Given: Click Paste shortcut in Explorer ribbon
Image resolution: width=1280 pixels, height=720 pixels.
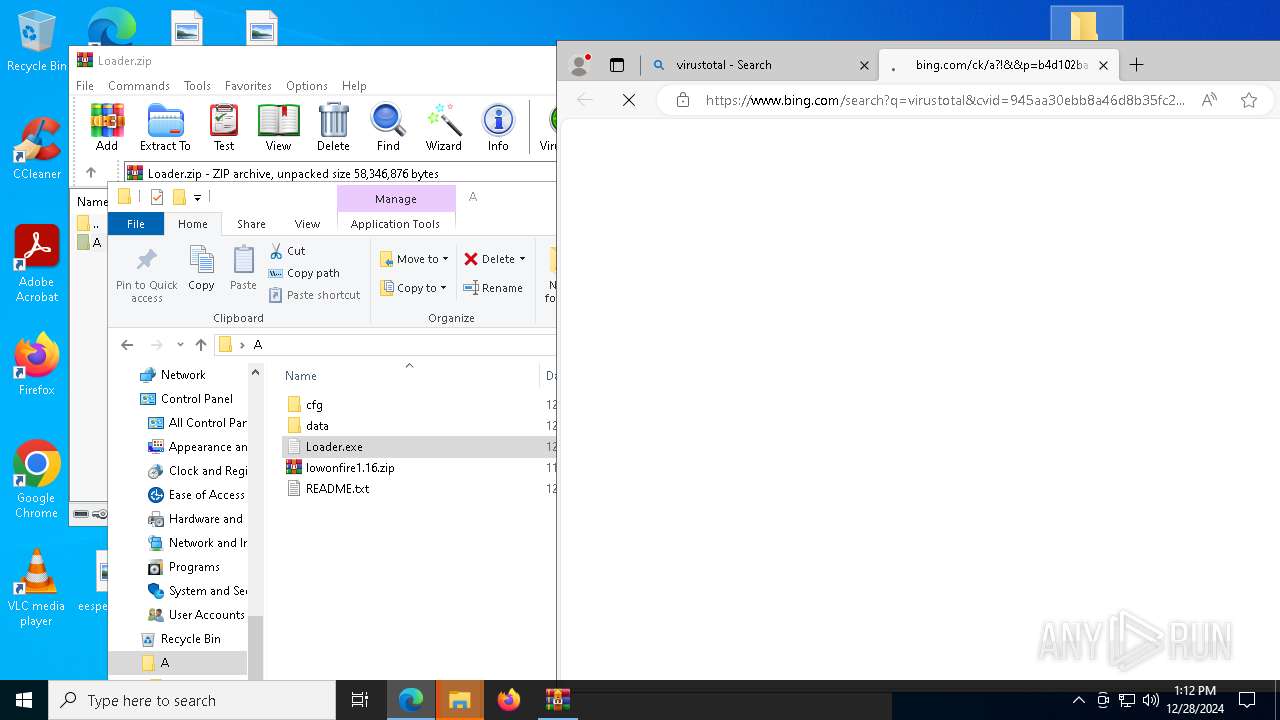Looking at the screenshot, I should coord(314,295).
